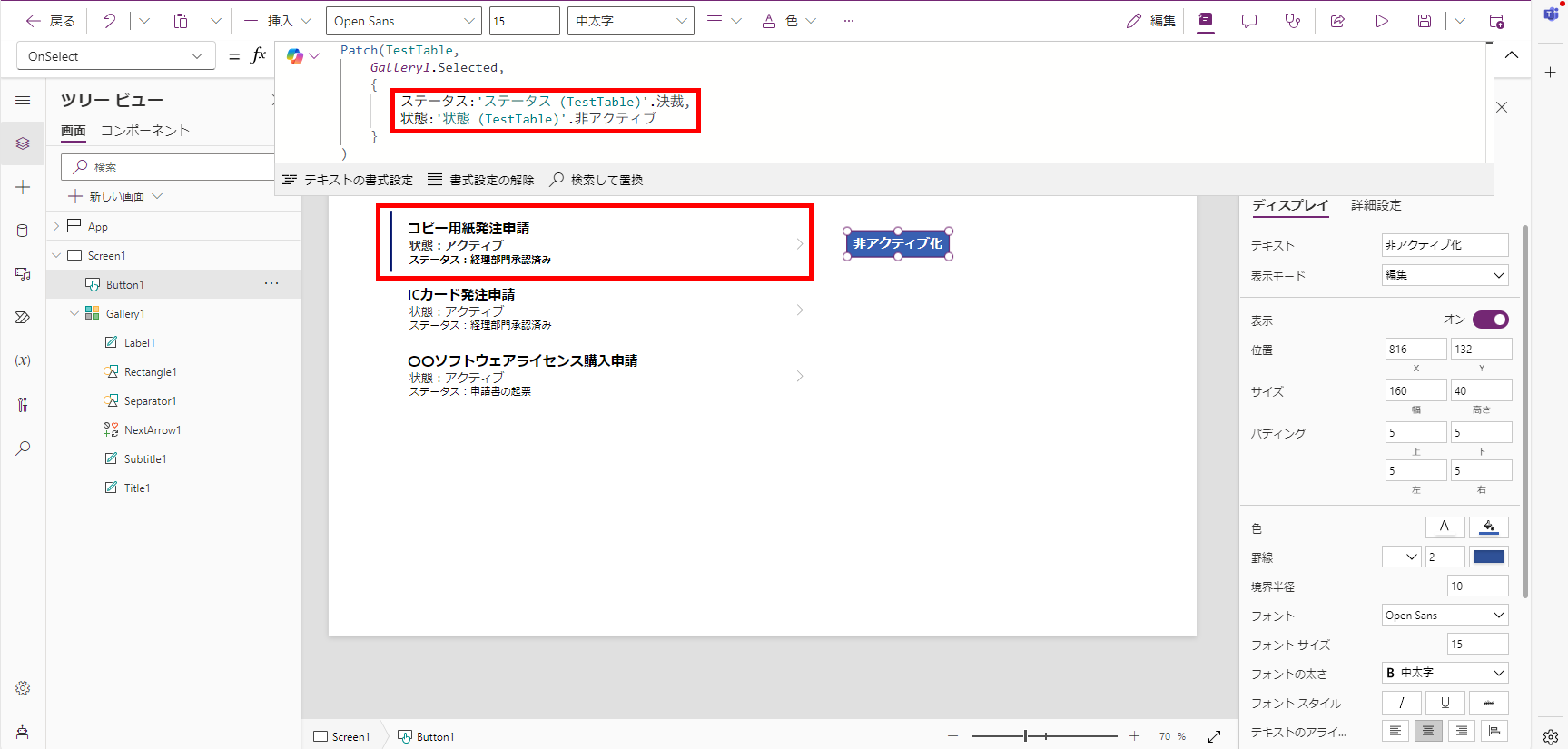Click 検索して置換 in formula bar
The height and width of the screenshot is (749, 1568).
(x=597, y=180)
